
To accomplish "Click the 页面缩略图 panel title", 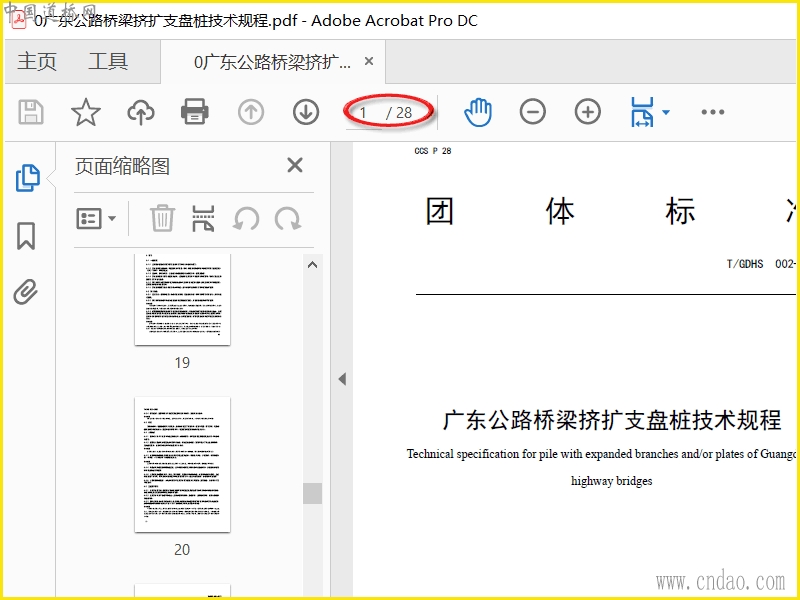I will tap(122, 166).
